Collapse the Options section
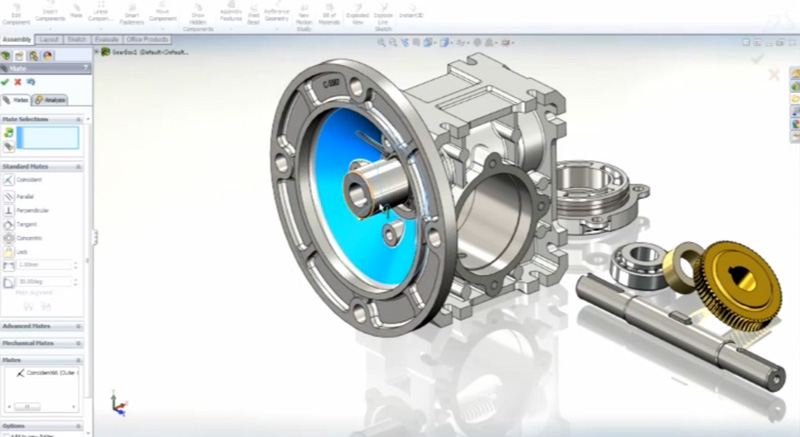 tap(79, 426)
